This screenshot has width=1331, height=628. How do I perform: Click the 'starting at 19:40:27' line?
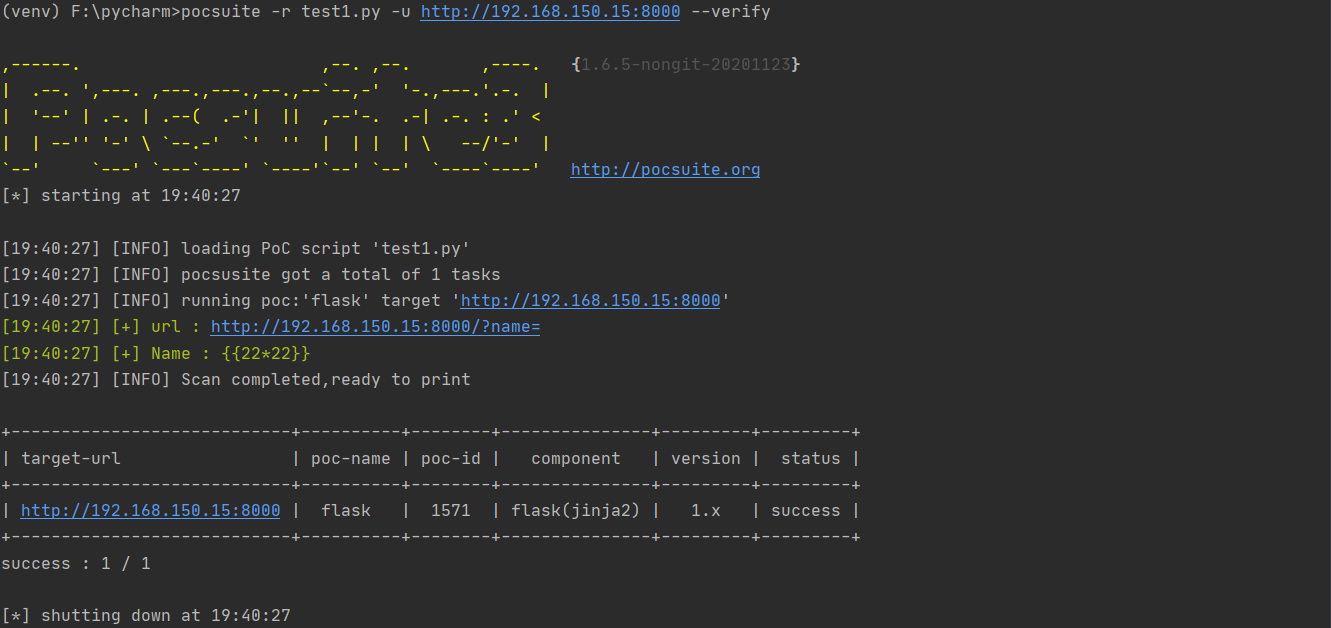140,195
